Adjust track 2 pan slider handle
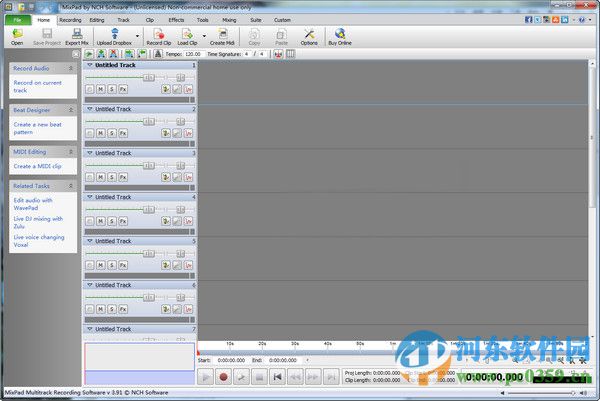This screenshot has width=600, height=401. click(181, 122)
